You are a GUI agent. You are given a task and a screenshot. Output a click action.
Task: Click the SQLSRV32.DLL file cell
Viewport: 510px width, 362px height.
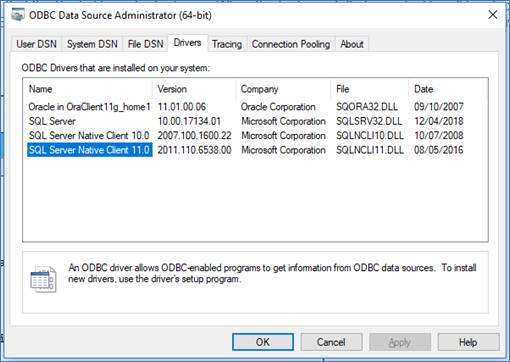point(369,121)
